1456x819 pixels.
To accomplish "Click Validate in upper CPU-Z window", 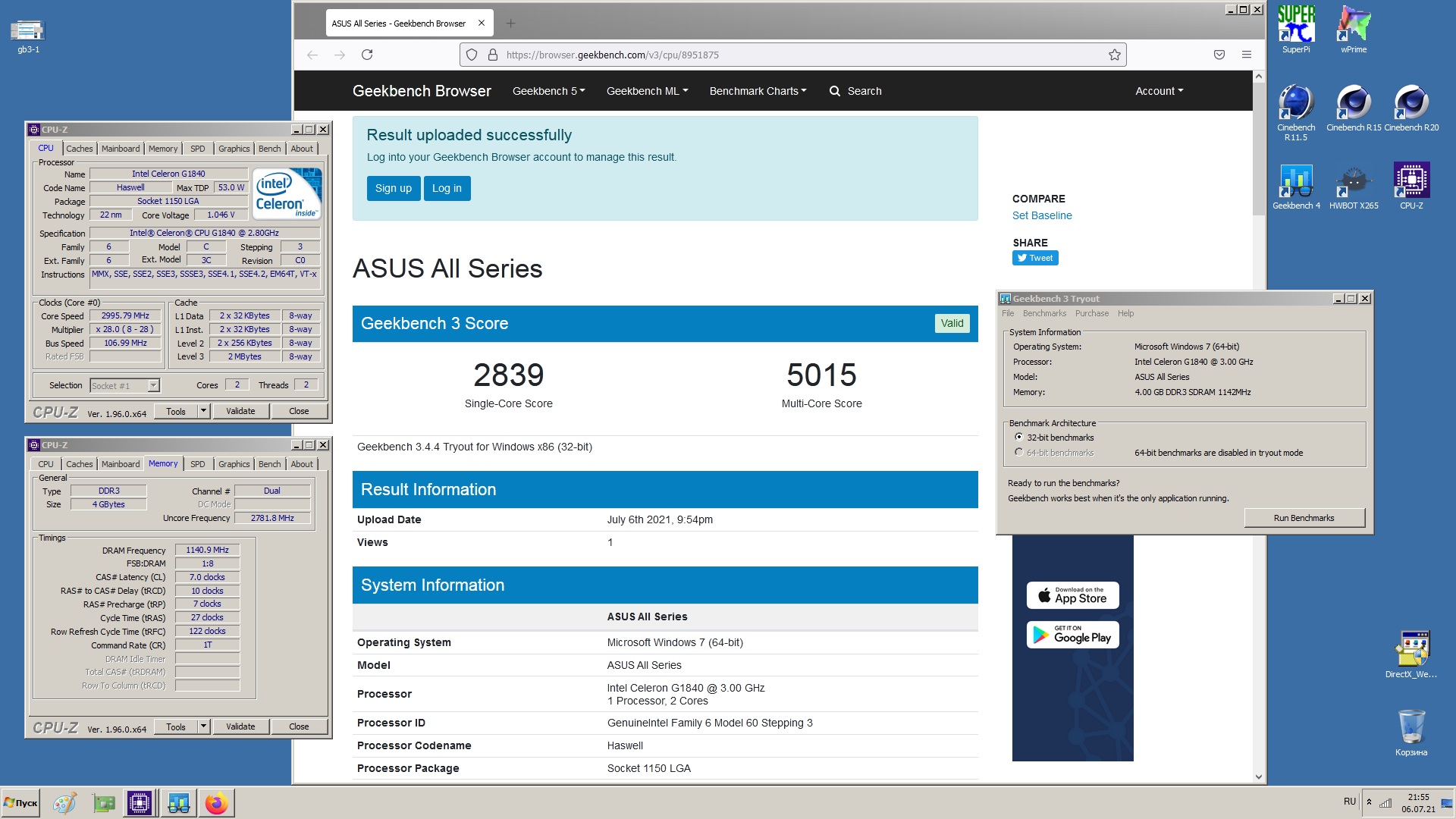I will [x=240, y=411].
